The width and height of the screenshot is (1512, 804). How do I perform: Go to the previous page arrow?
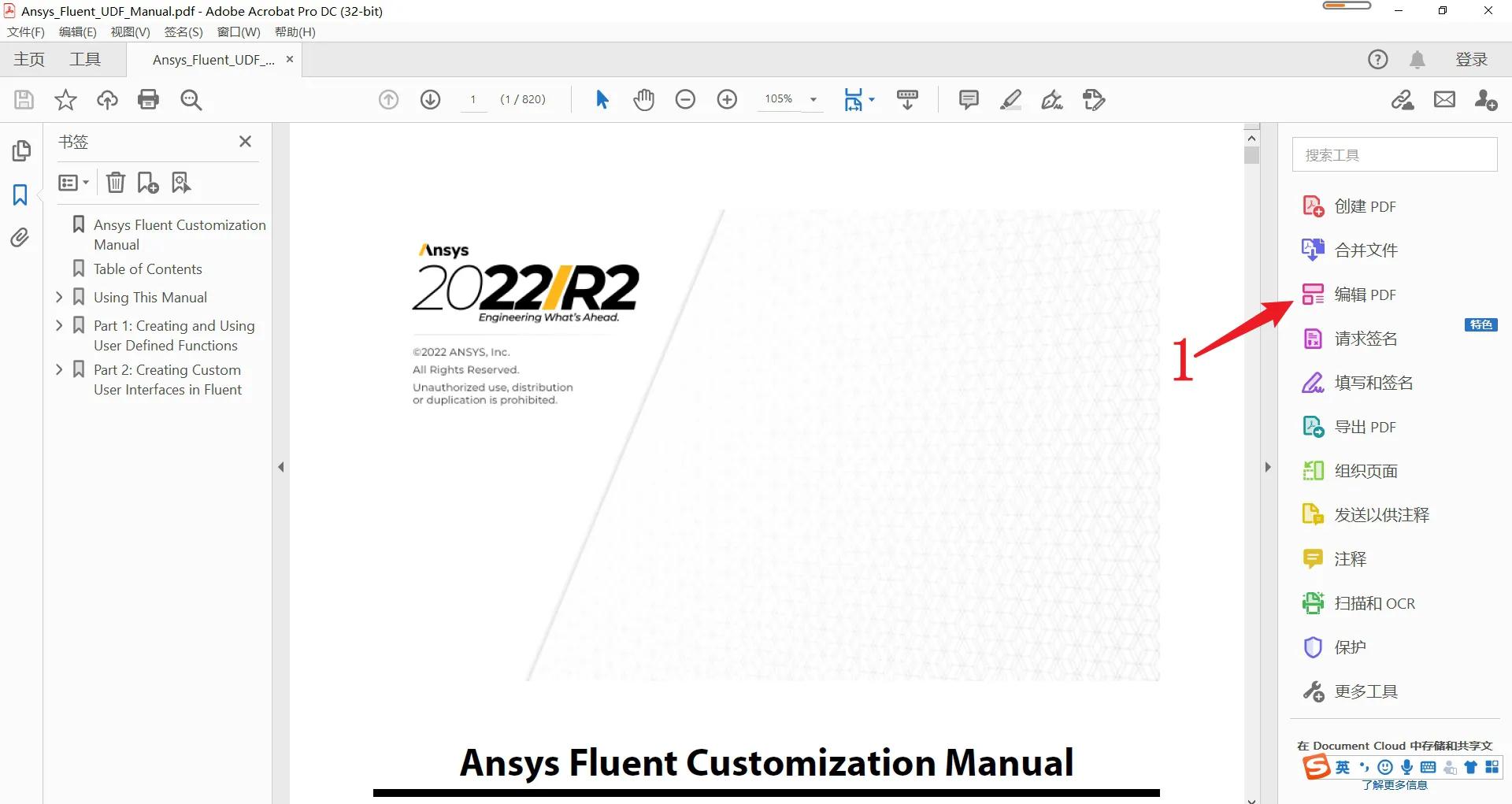(388, 99)
